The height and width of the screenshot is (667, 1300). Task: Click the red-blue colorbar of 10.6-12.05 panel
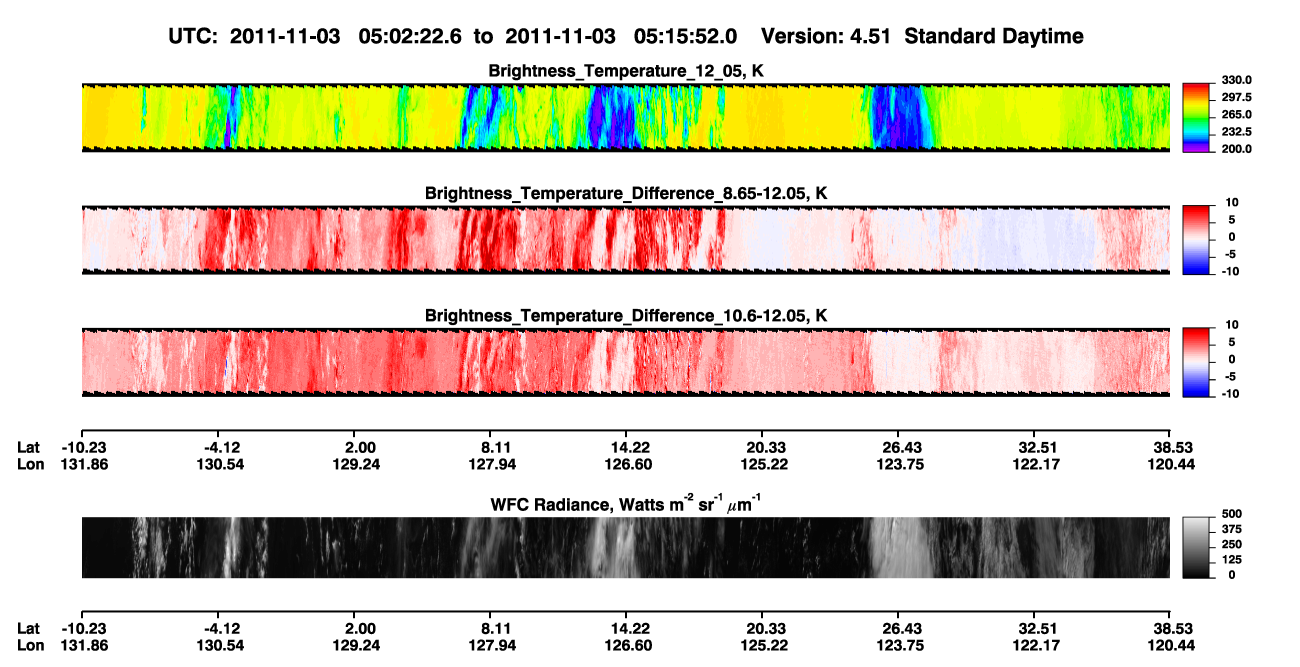coord(1197,360)
